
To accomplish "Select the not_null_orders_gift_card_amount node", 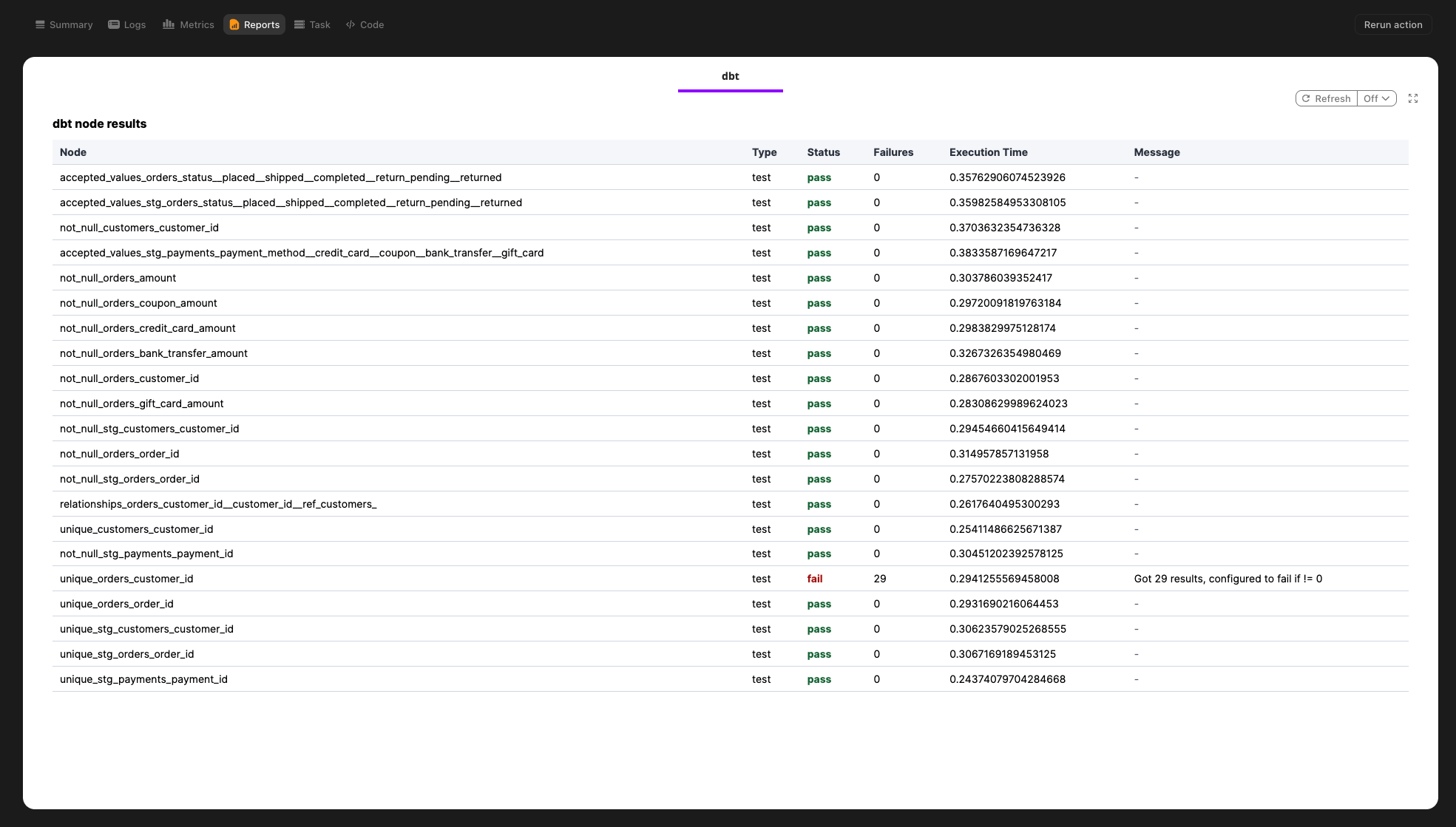I will click(141, 404).
